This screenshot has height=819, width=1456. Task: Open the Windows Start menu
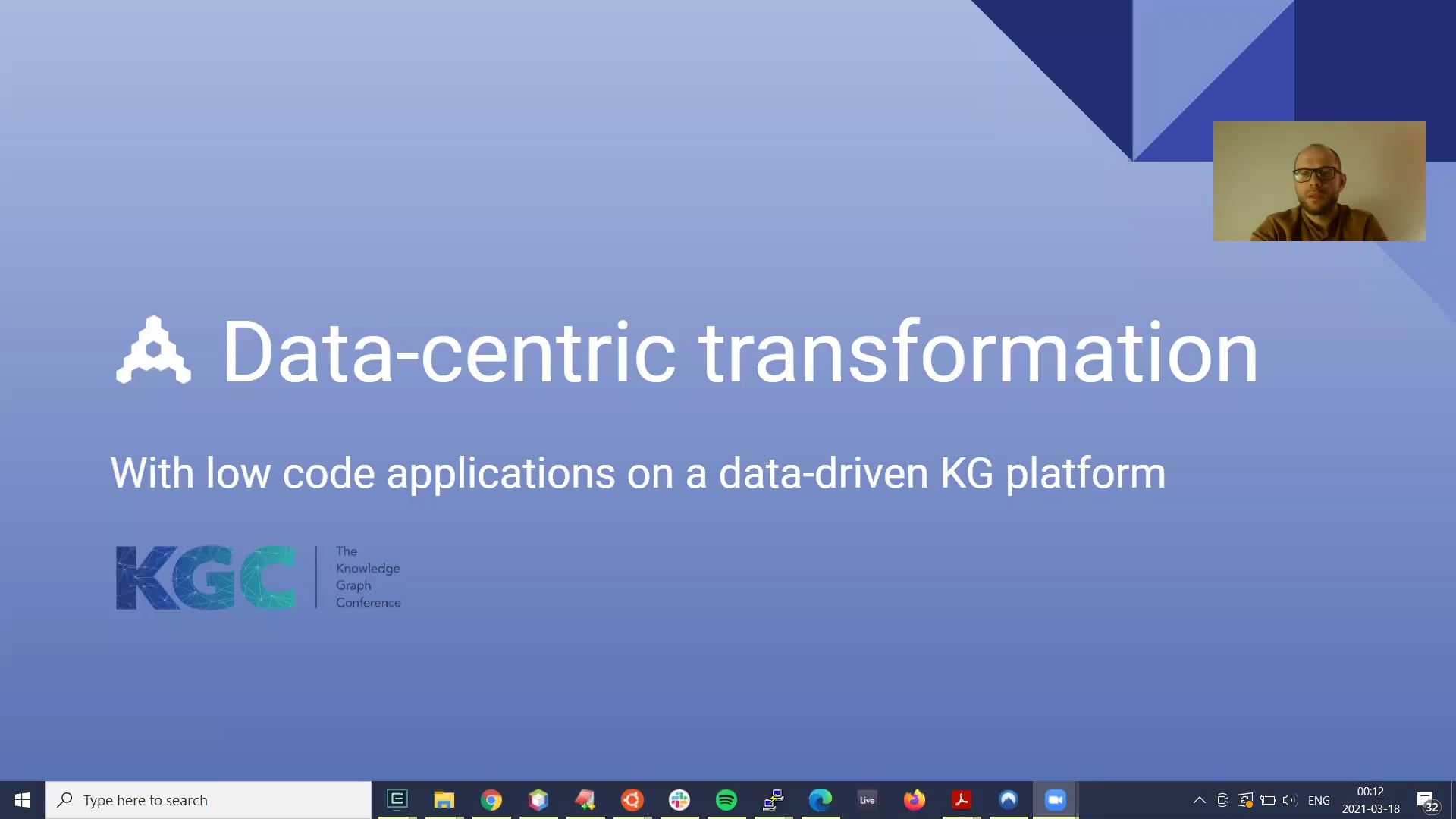click(22, 799)
